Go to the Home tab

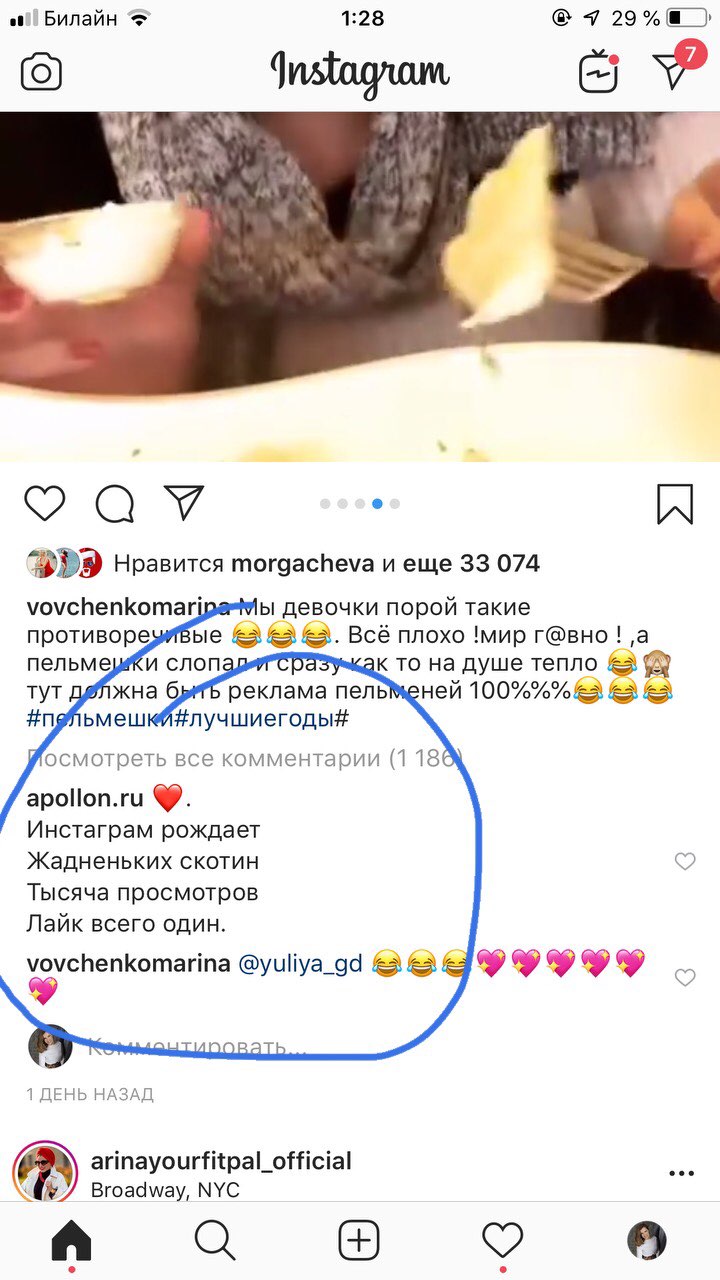coord(71,1242)
